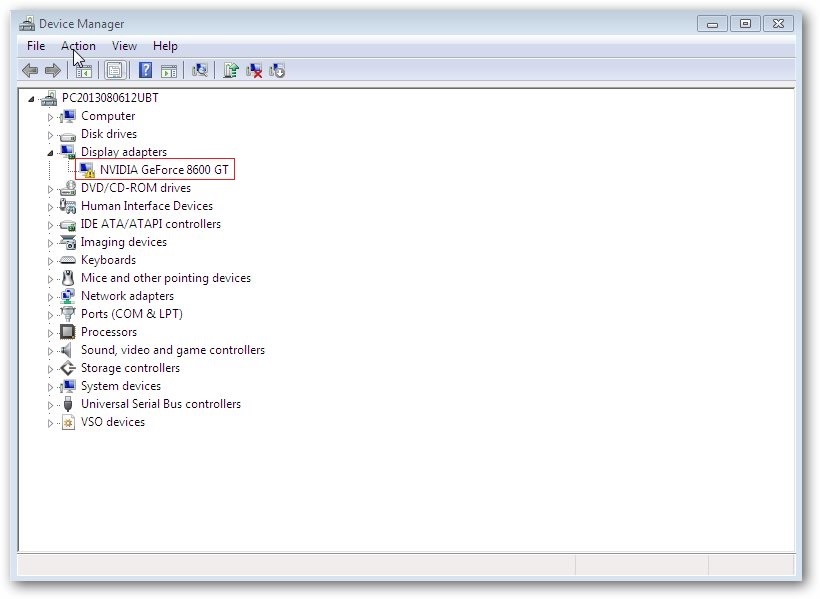Screen dimensions: 820x599
Task: Click the Processors chip icon
Action: (x=67, y=332)
